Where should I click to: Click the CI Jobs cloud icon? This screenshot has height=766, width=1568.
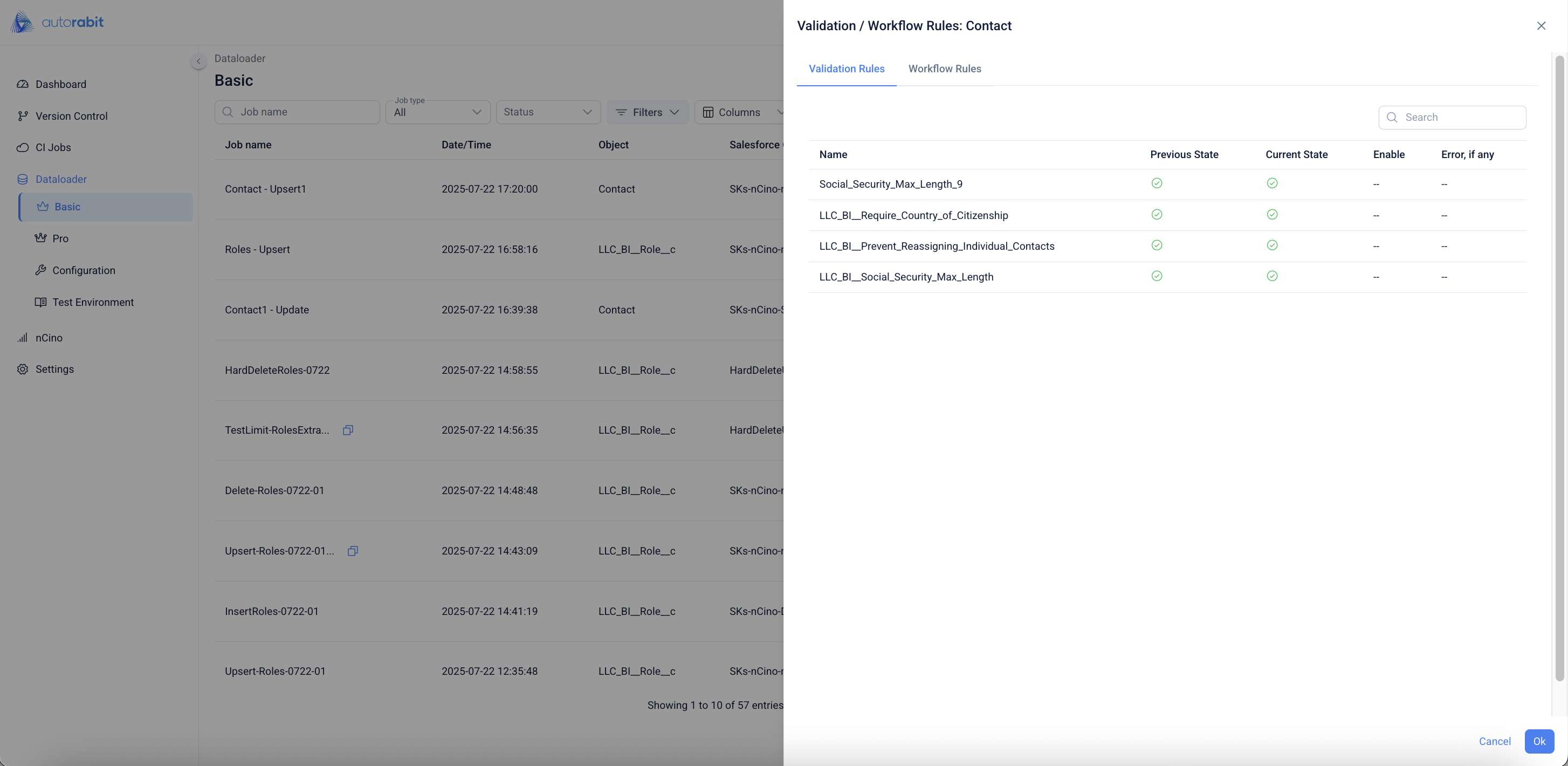[23, 147]
